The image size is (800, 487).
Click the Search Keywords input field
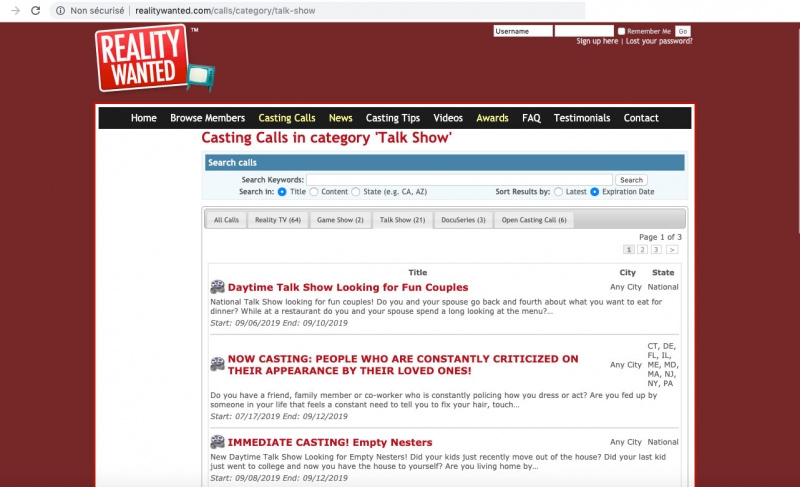tap(459, 180)
